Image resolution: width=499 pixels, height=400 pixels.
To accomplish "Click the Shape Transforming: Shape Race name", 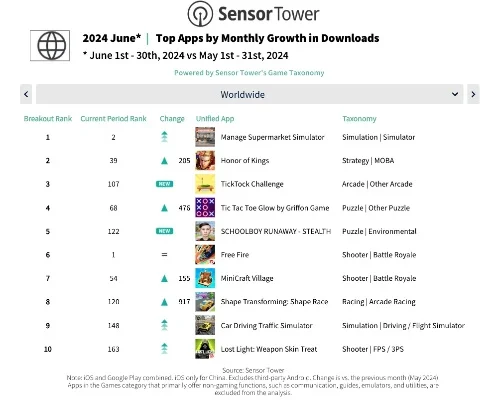I will (x=274, y=302).
